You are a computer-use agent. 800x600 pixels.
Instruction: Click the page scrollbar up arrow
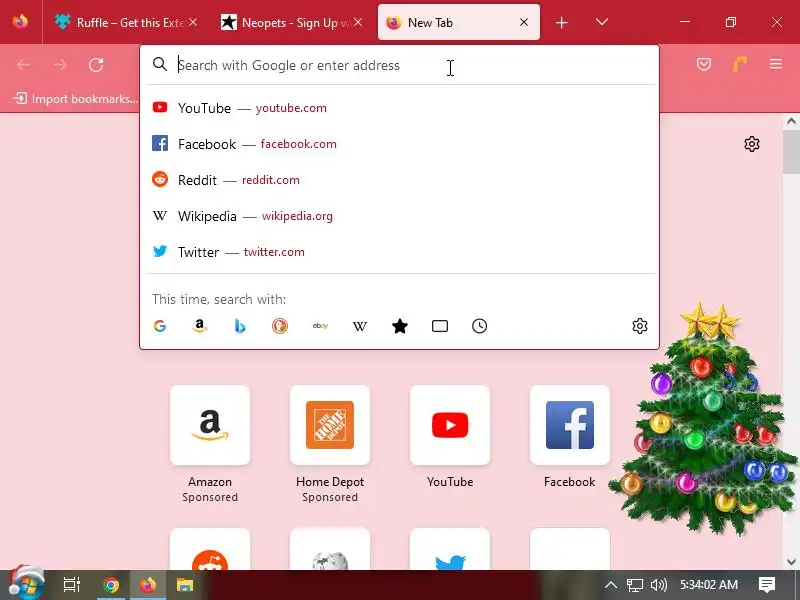pyautogui.click(x=791, y=121)
